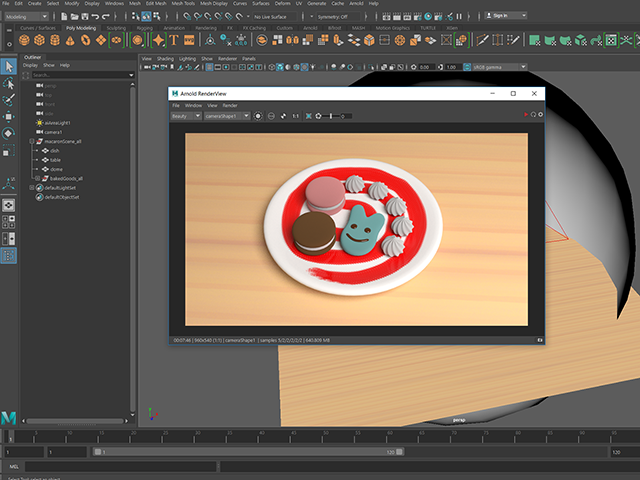Activate the arrow Select tool

[9, 67]
